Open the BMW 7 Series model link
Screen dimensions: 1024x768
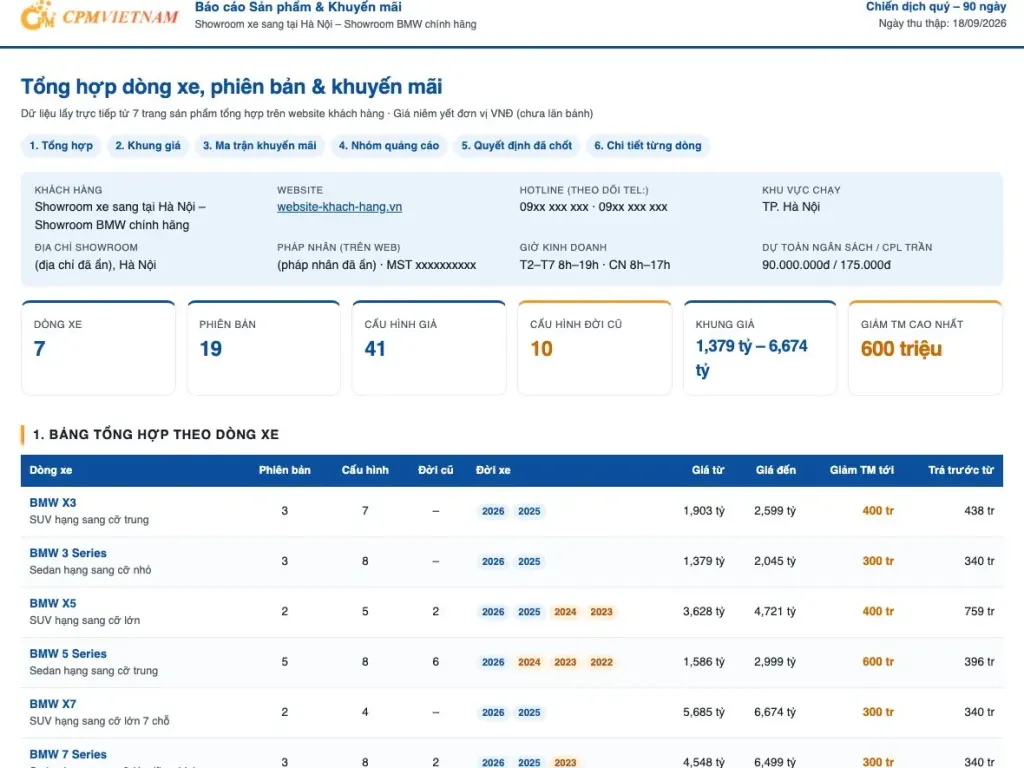coord(68,754)
